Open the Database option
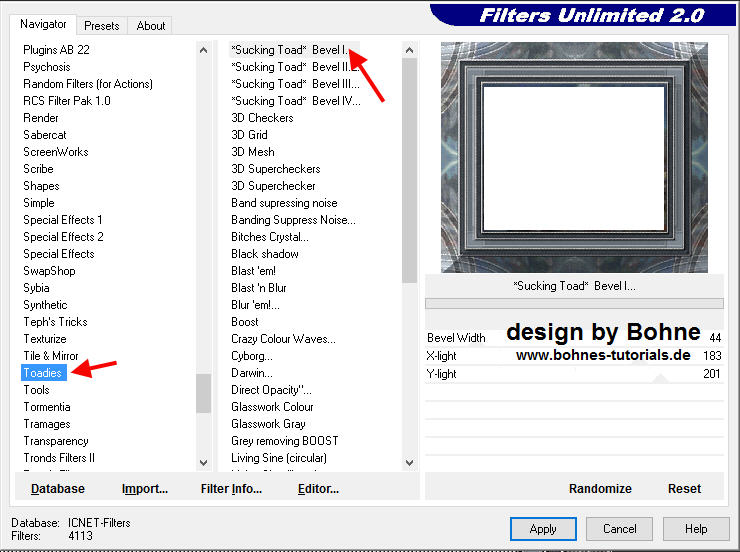740x552 pixels. click(x=58, y=489)
